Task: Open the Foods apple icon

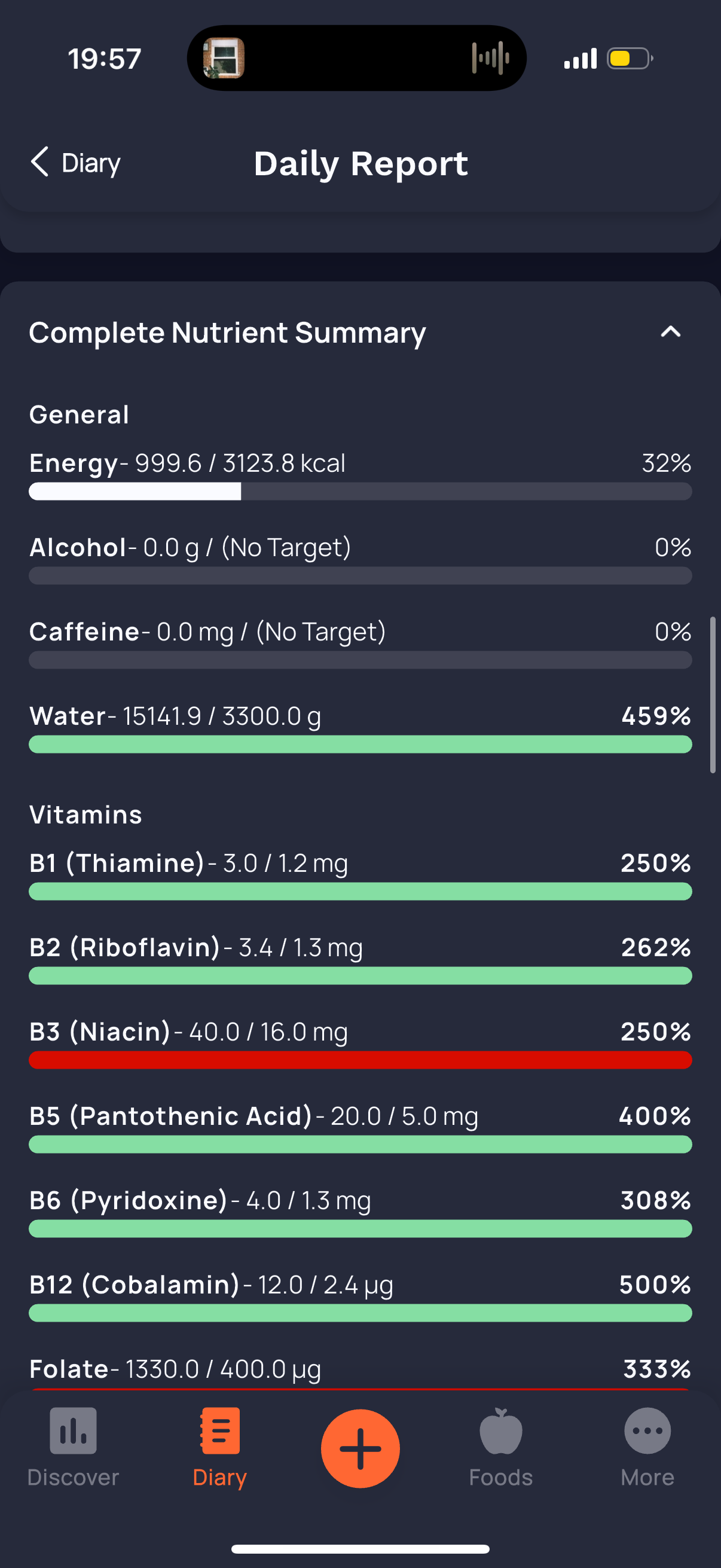Action: tap(501, 1430)
